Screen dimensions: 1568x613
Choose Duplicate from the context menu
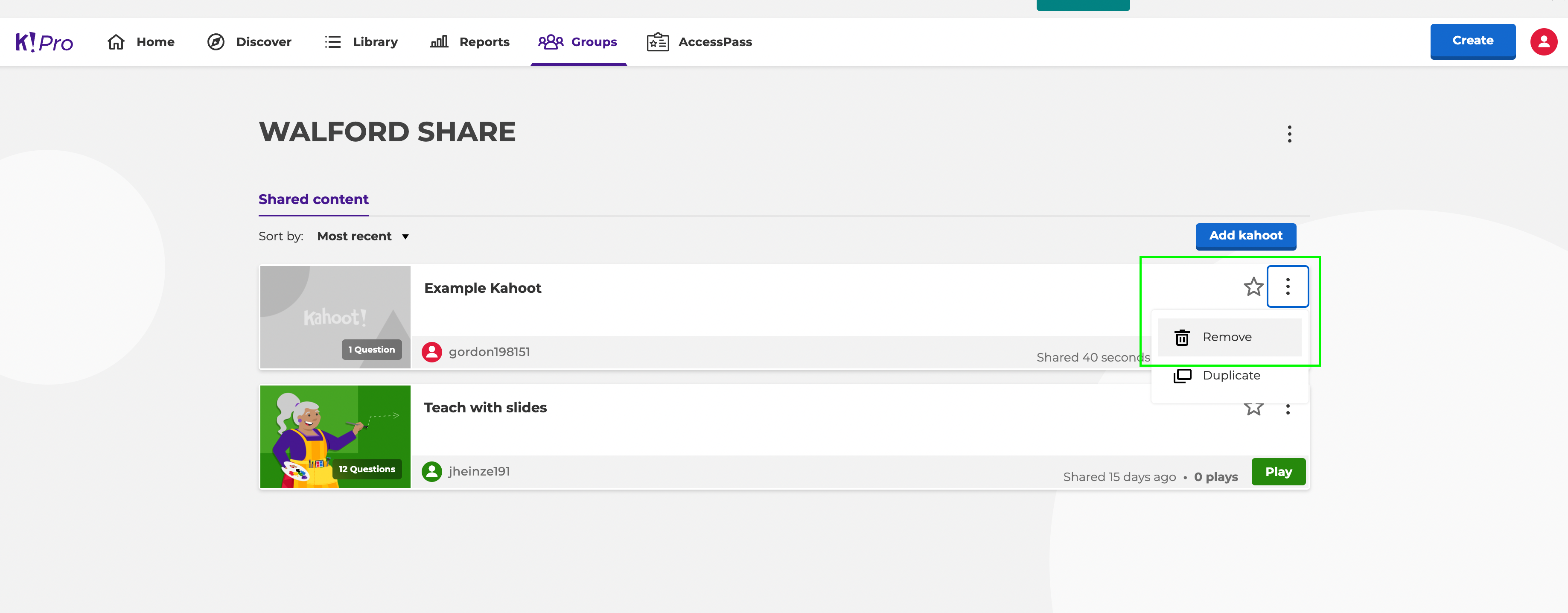pos(1230,375)
